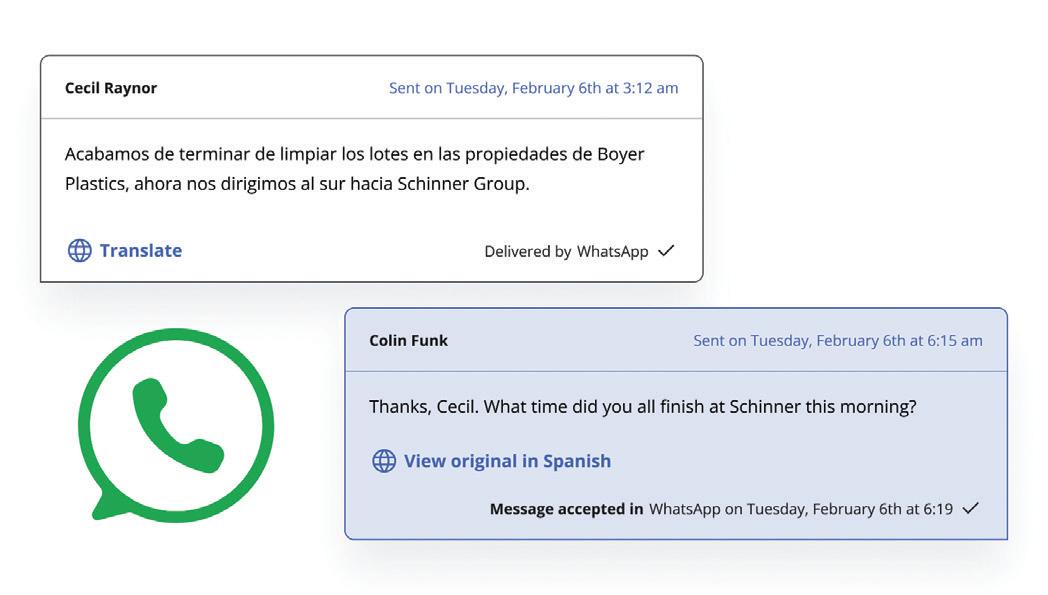This screenshot has width=1048, height=595.
Task: Open View original in Spanish link
Action: tap(507, 461)
